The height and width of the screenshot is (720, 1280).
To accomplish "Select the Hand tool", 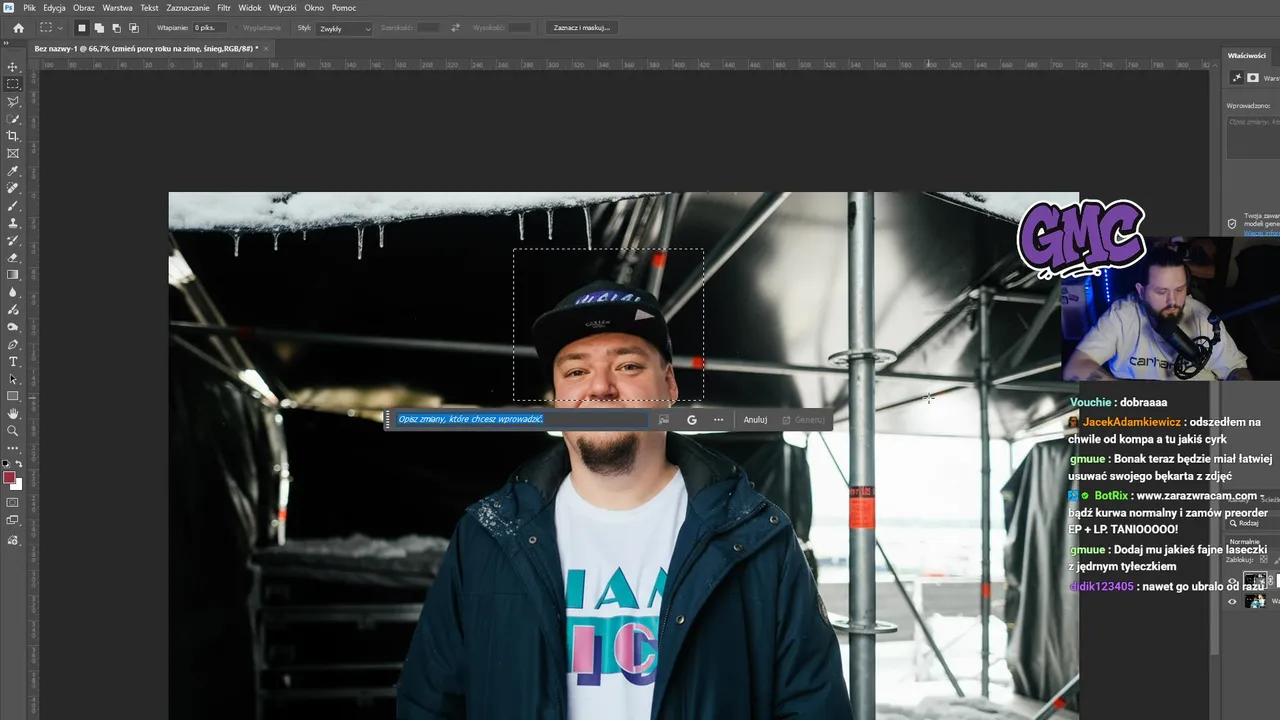I will (x=13, y=413).
